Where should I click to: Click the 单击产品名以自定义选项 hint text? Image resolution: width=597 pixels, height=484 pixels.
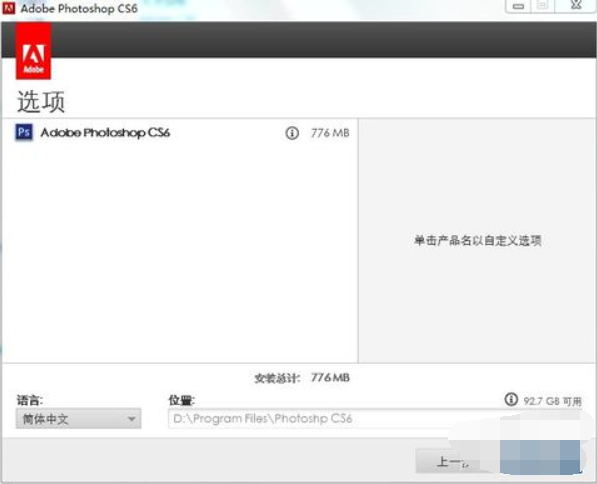tap(478, 240)
